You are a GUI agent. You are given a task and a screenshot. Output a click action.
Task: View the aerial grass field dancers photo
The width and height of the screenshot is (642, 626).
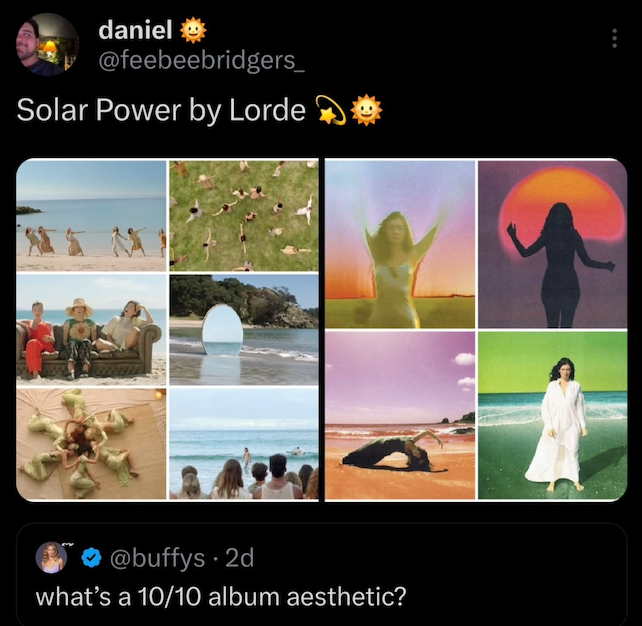click(244, 216)
